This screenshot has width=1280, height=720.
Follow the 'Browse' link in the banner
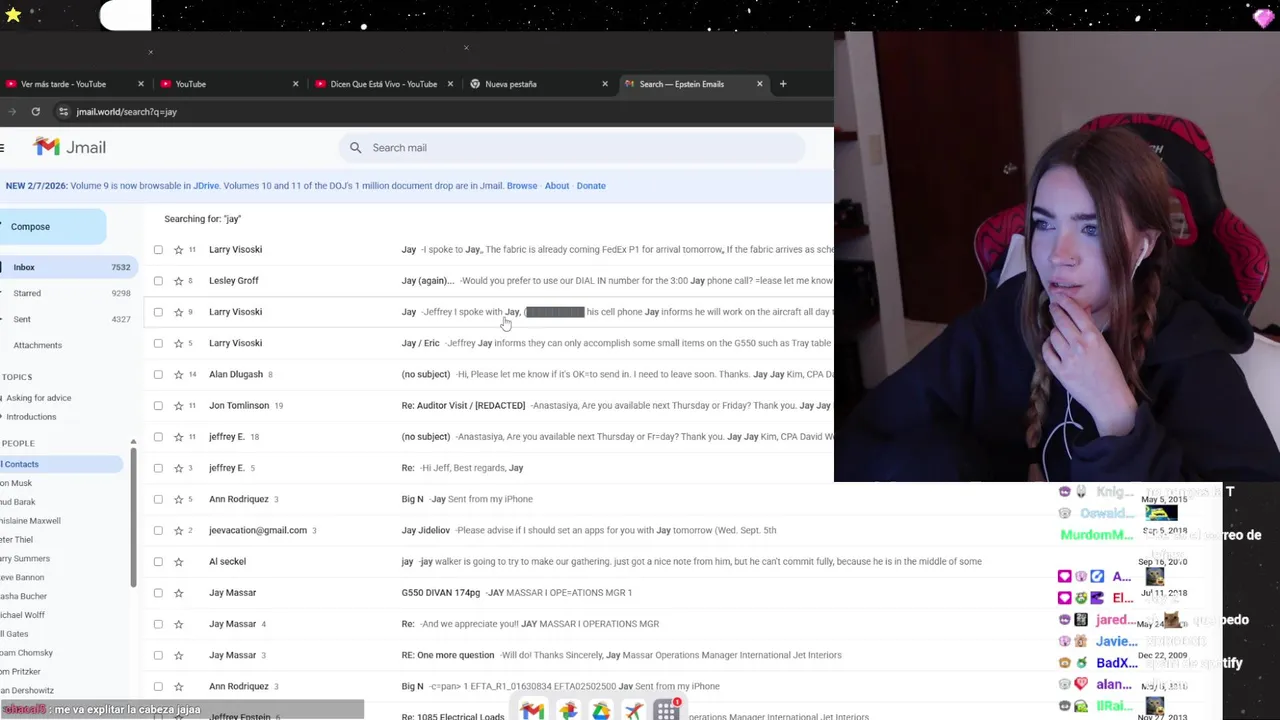[522, 186]
